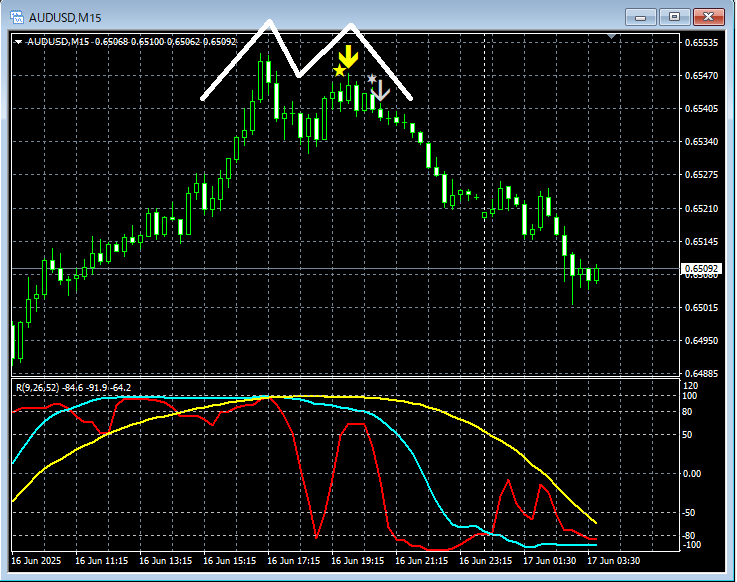
Task: Select the gray chart shift triangle marker
Action: [612, 36]
